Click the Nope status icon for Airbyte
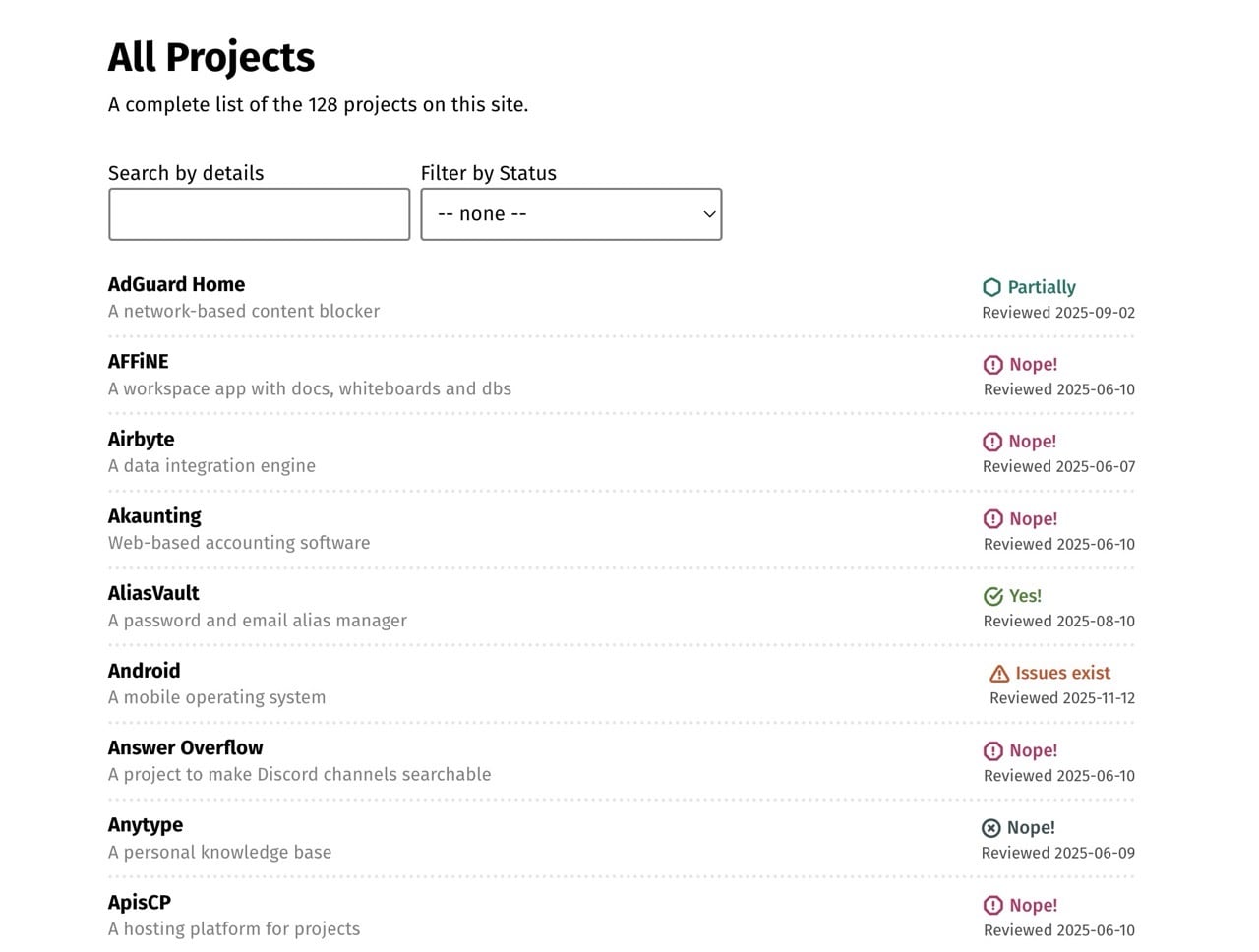 [992, 442]
